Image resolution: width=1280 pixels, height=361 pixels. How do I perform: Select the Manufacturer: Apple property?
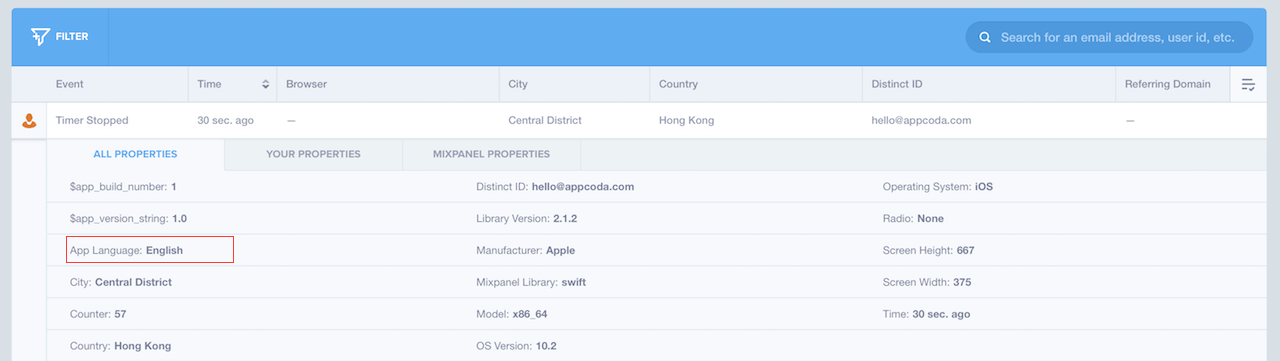pyautogui.click(x=526, y=250)
